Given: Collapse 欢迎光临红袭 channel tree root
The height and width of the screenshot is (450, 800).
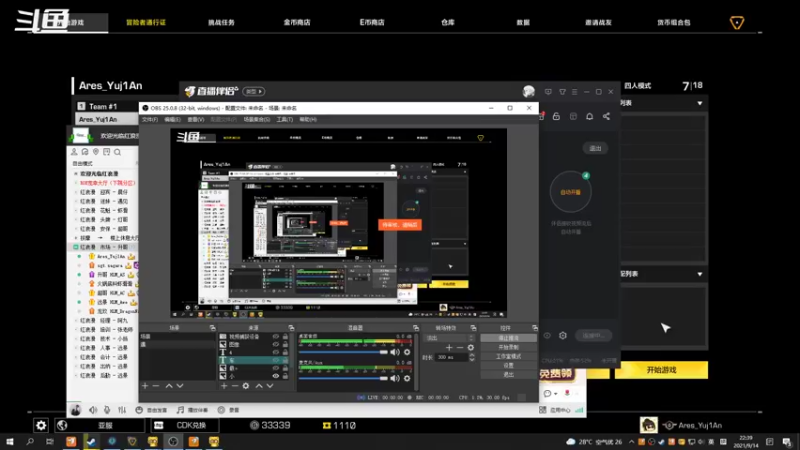Looking at the screenshot, I should tap(76, 174).
